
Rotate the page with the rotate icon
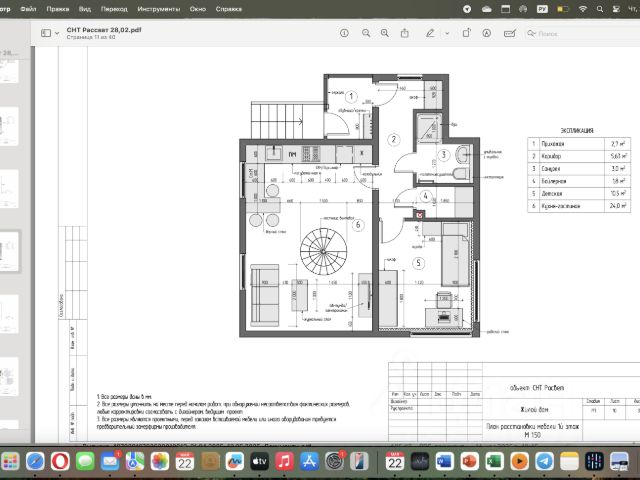tap(467, 33)
